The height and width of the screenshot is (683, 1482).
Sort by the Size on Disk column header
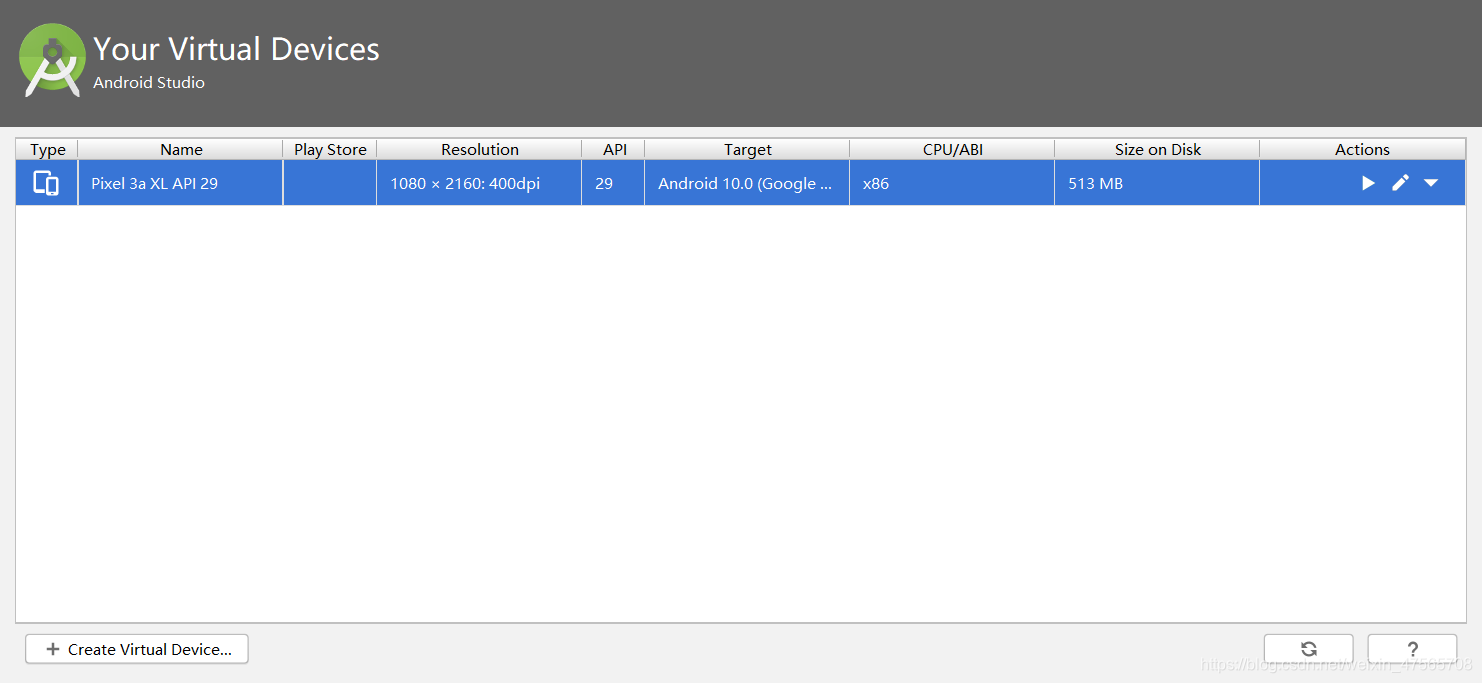[x=1157, y=149]
